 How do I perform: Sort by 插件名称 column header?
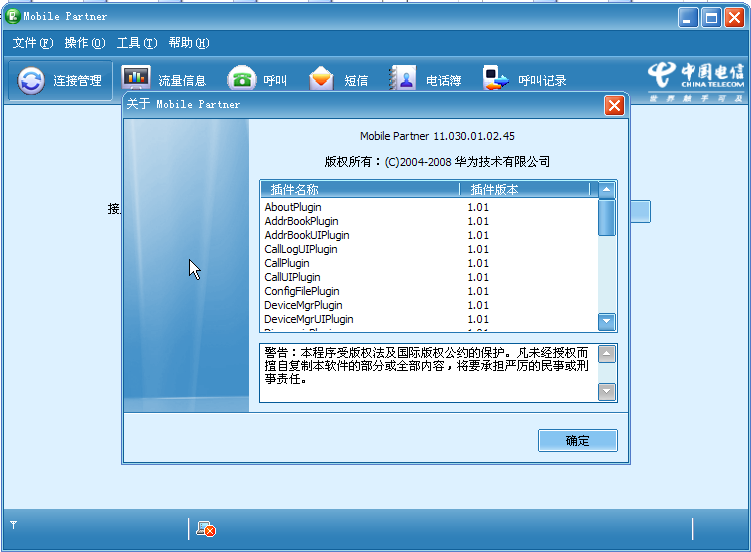(360, 190)
